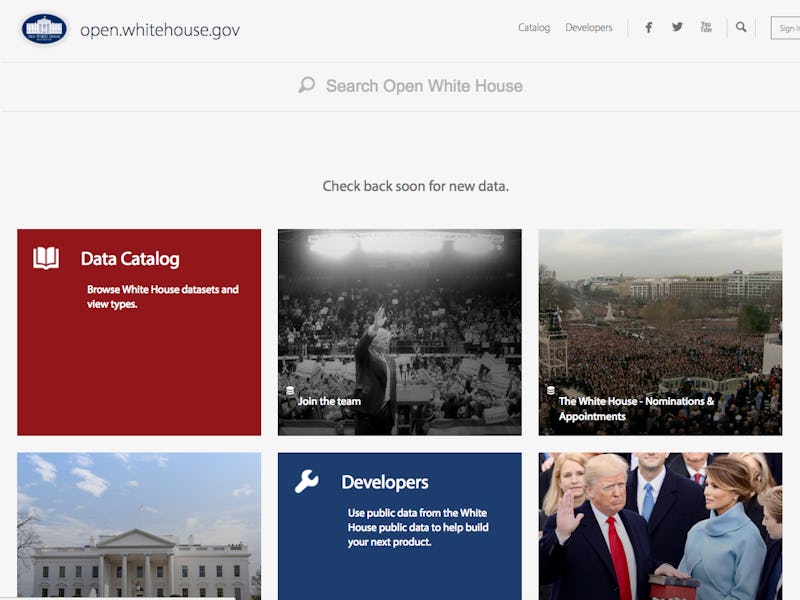Click the White House logo emblem
This screenshot has width=800, height=600.
44,29
